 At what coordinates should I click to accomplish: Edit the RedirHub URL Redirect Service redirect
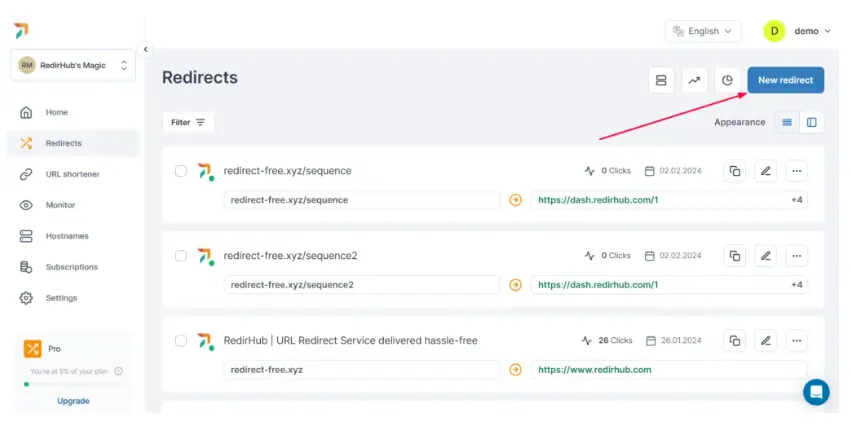point(766,341)
